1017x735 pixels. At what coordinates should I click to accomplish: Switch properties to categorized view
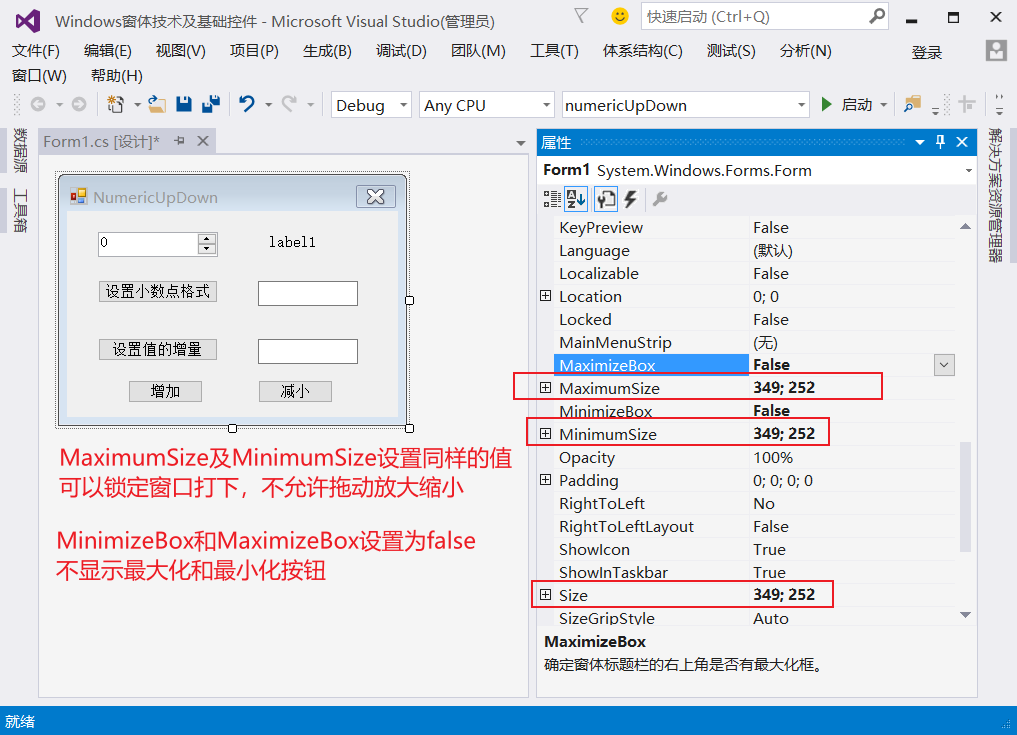552,199
